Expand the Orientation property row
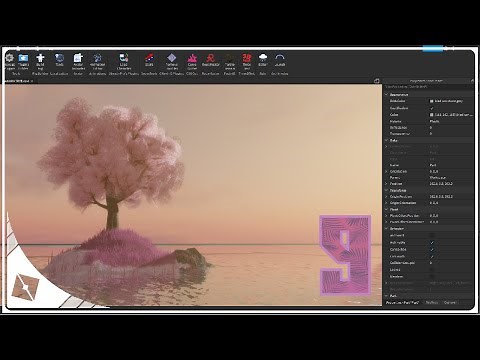This screenshot has height=360, width=480. pos(386,171)
